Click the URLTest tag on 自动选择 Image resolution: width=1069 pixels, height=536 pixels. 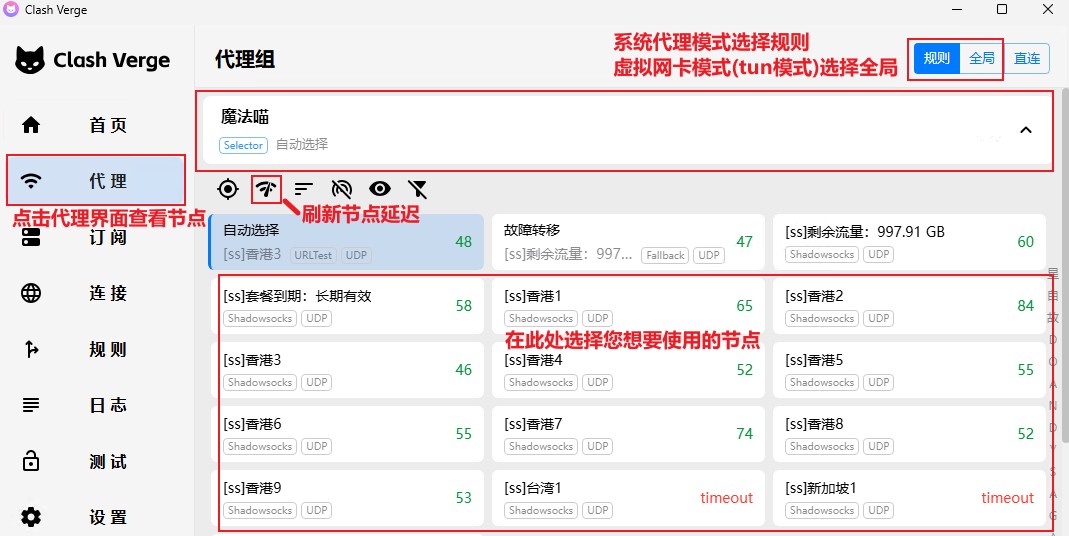[313, 255]
